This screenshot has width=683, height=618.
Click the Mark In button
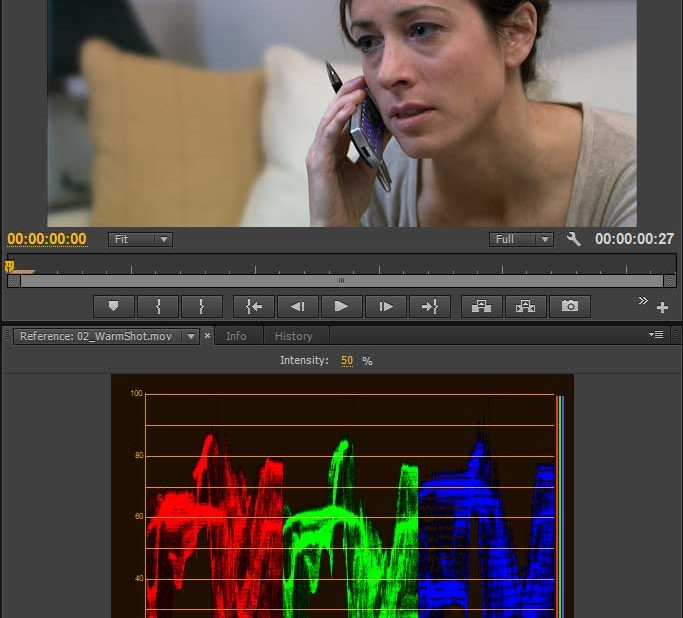[x=158, y=307]
